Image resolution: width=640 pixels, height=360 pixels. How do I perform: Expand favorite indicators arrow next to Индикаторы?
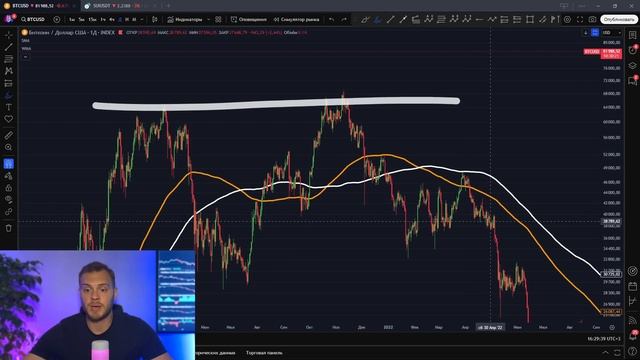click(209, 19)
